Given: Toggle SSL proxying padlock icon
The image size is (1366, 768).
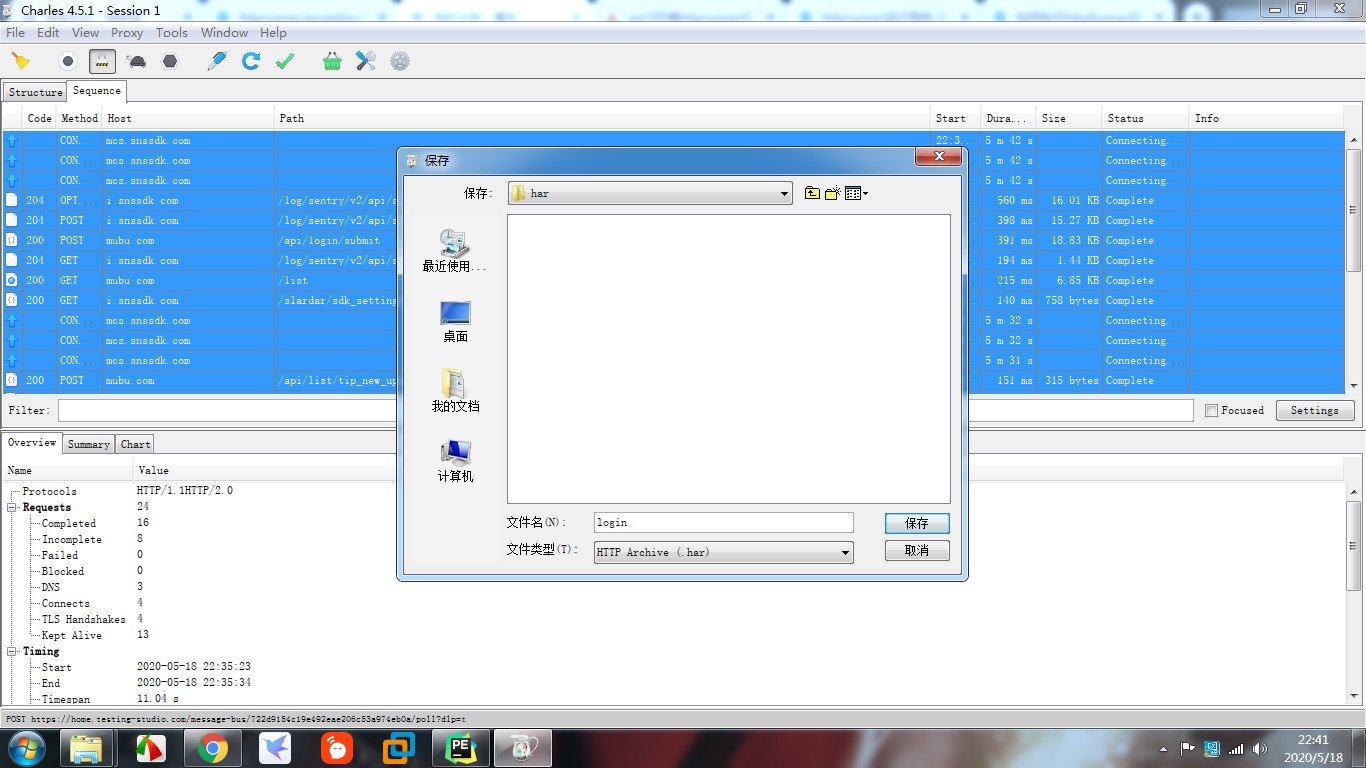Looking at the screenshot, I should (102, 61).
